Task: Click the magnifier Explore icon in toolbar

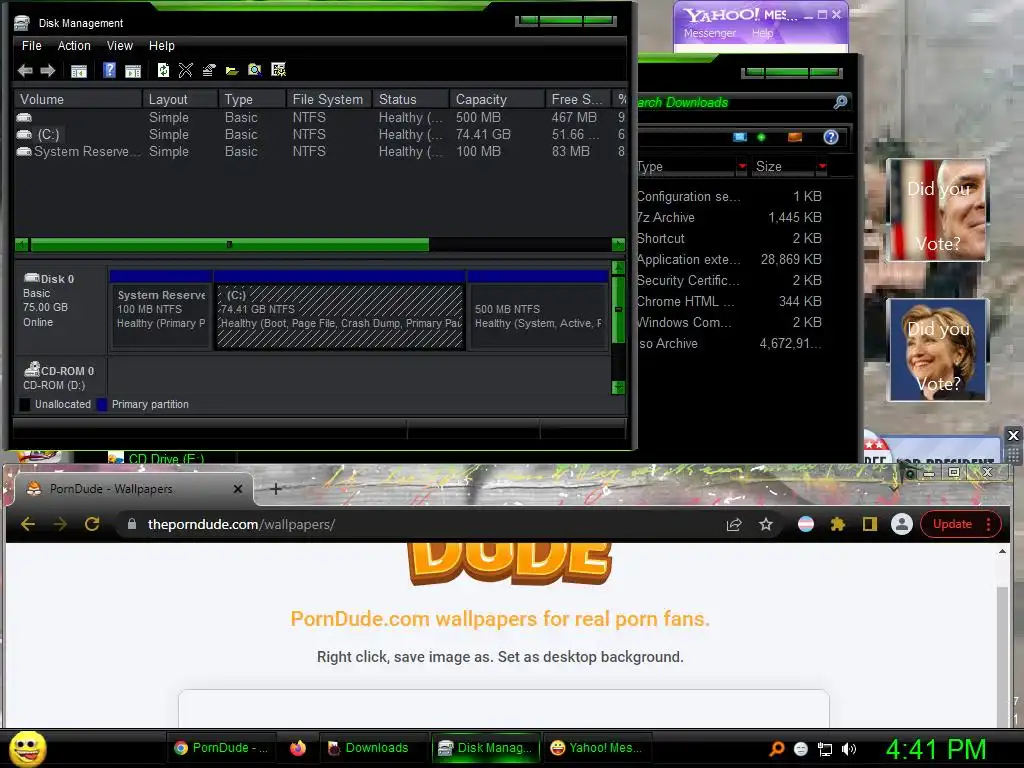Action: [x=255, y=70]
